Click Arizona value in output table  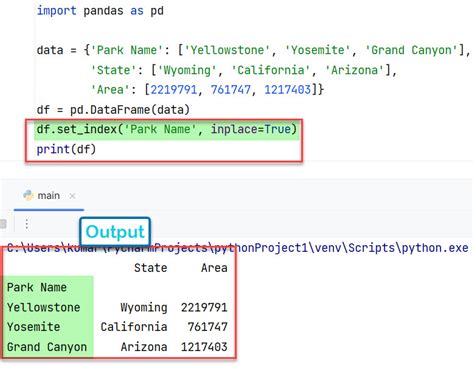(144, 347)
